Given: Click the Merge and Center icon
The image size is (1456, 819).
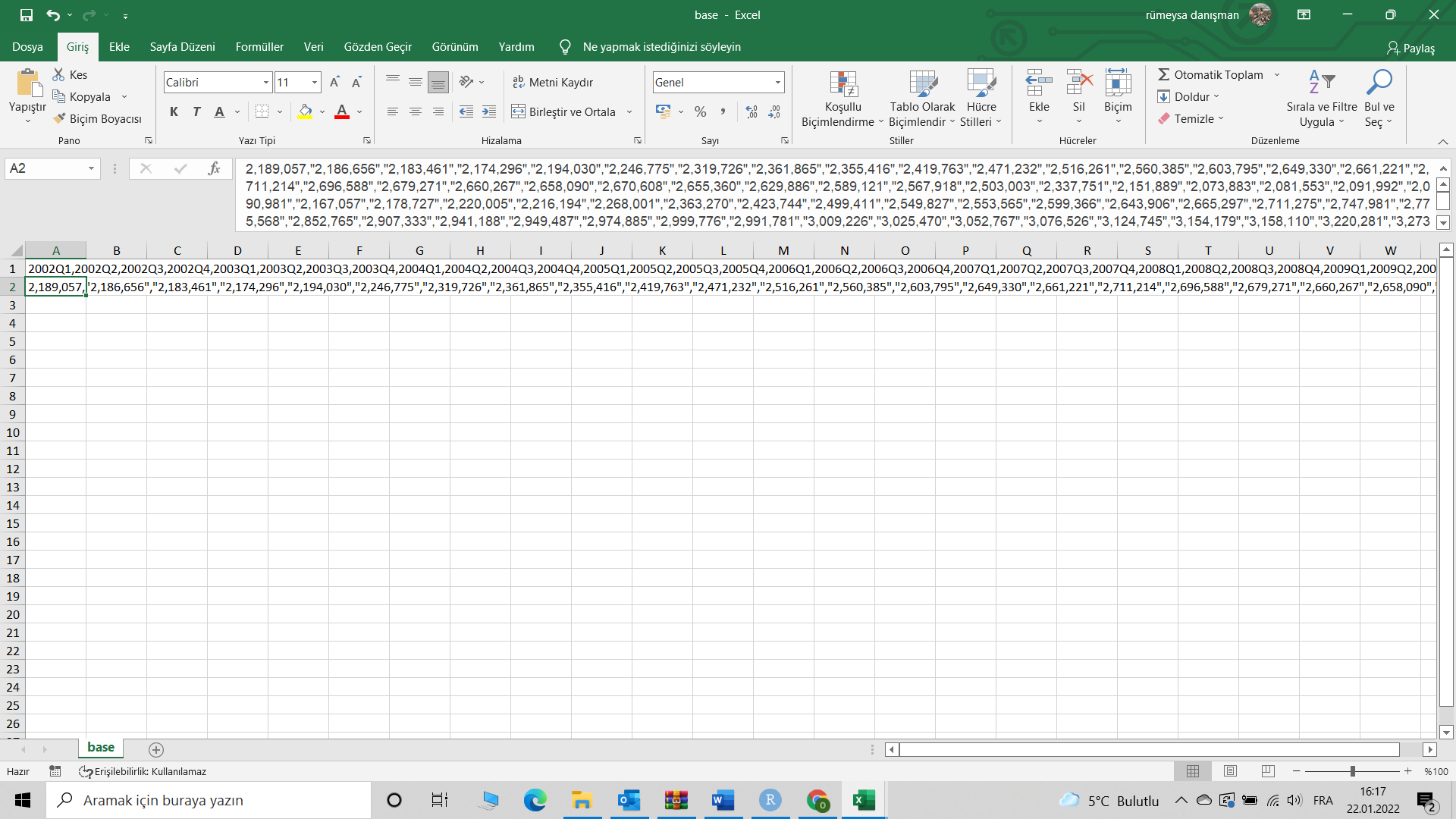Looking at the screenshot, I should [518, 111].
